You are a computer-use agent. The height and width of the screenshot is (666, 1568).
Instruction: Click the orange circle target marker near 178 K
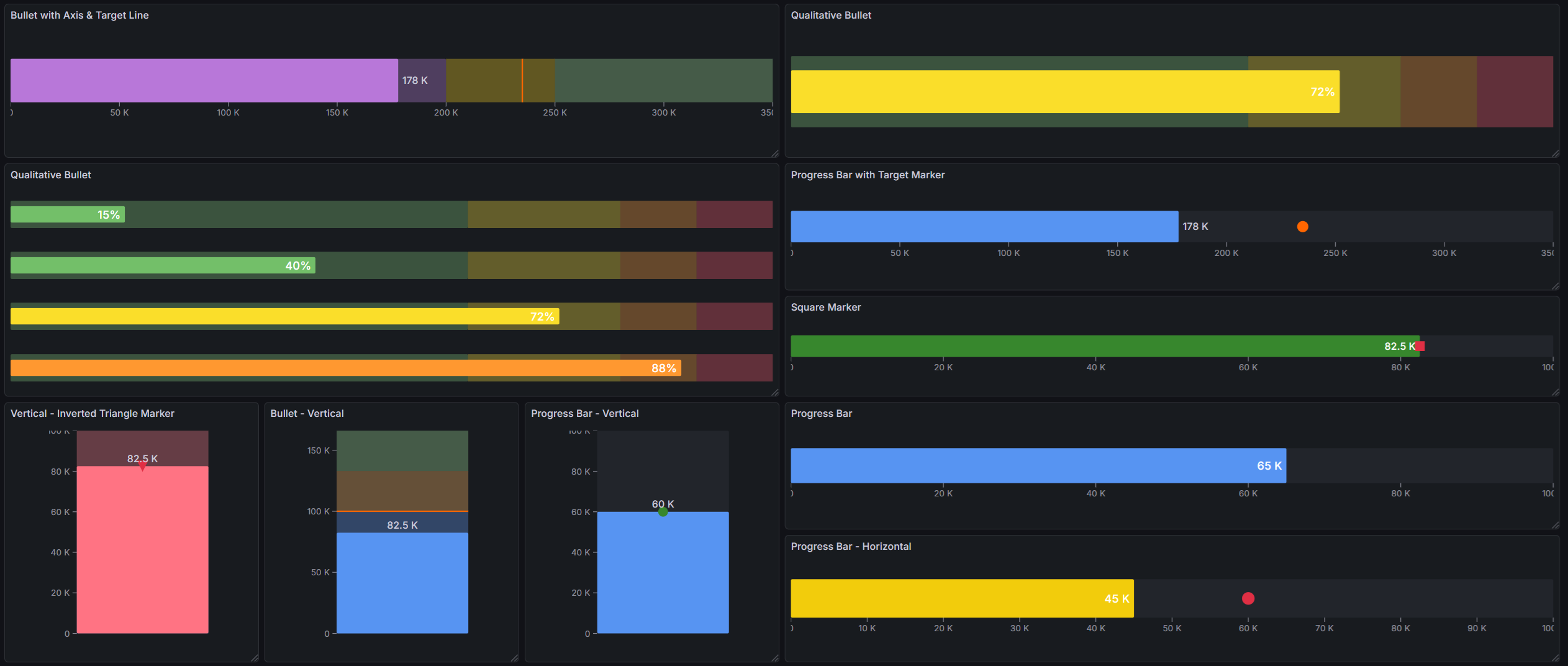click(1302, 227)
